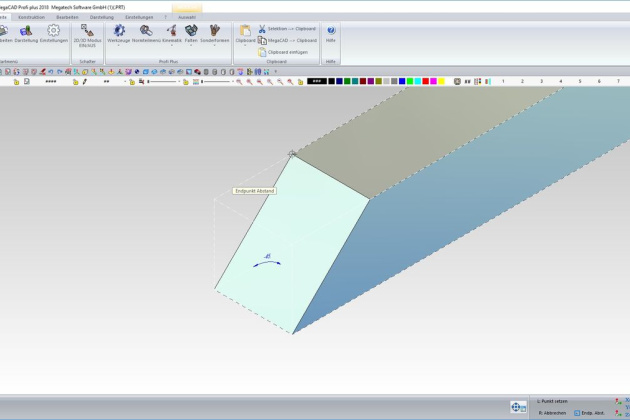
Task: Open the line style dropdown in the attribute bar
Action: pyautogui.click(x=50, y=81)
